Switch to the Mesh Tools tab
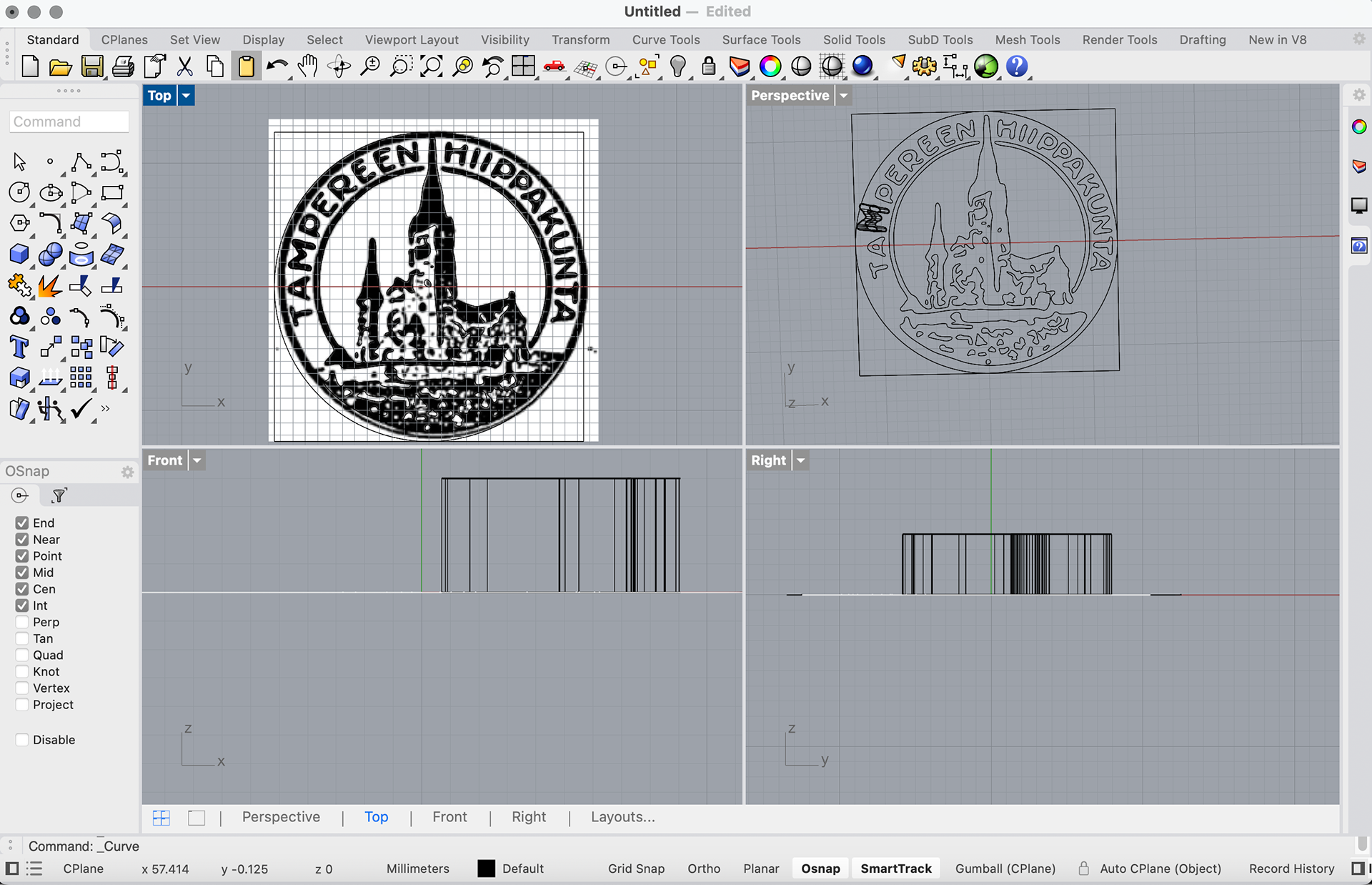1372x885 pixels. (x=1027, y=40)
